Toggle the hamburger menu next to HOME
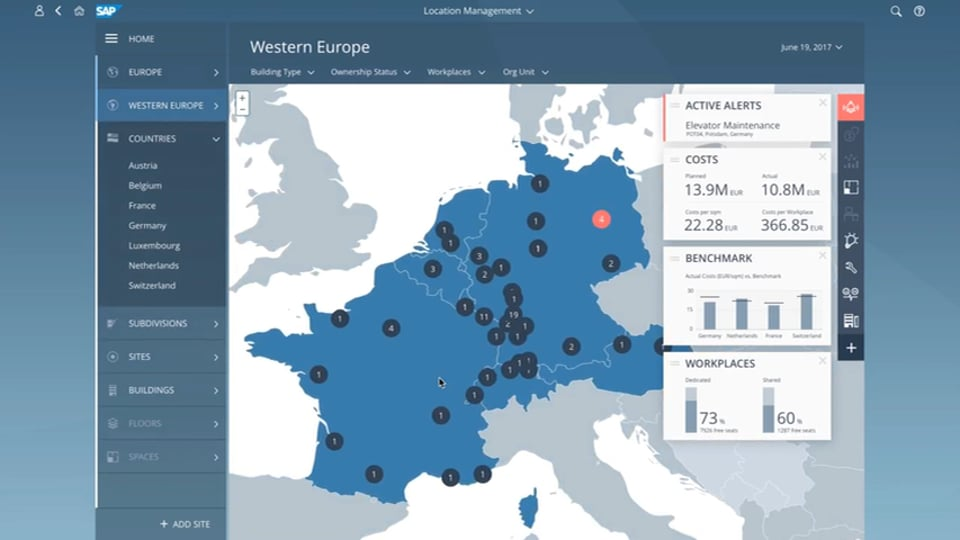Viewport: 960px width, 540px height. tap(112, 39)
